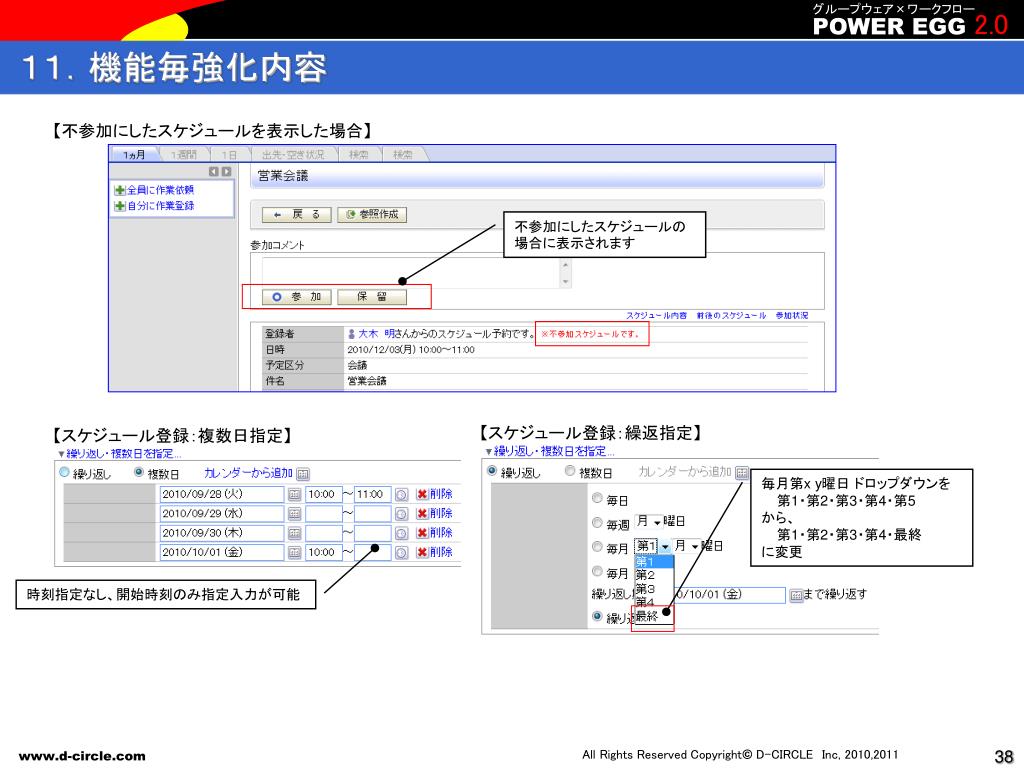This screenshot has width=1024, height=768.
Task: Collapse 繰り返し・複数日を指定 in 複数日指定 panel
Action: pos(120,454)
